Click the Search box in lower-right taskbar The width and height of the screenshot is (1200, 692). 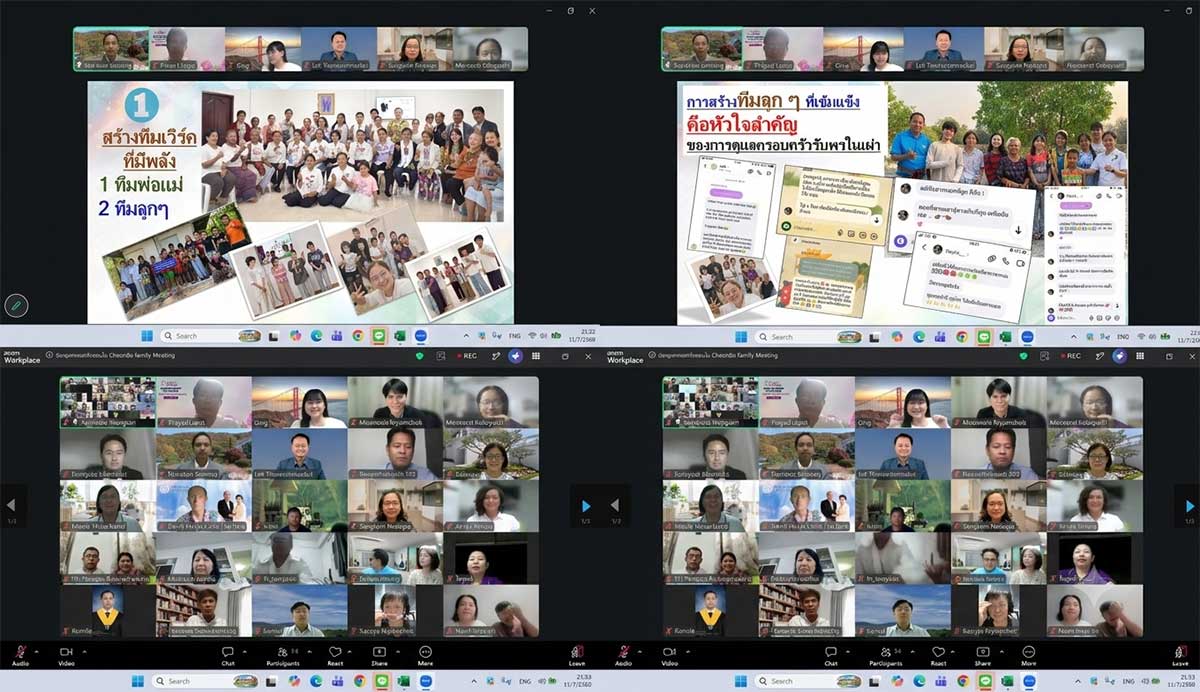808,682
